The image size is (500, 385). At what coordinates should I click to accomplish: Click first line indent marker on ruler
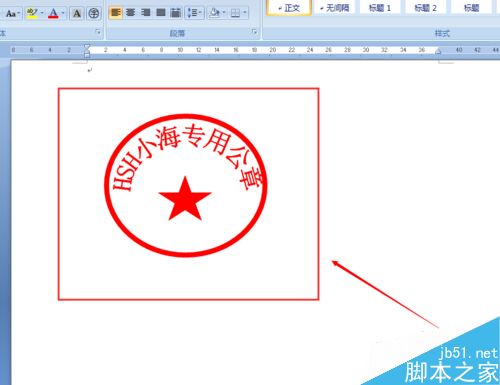click(87, 47)
